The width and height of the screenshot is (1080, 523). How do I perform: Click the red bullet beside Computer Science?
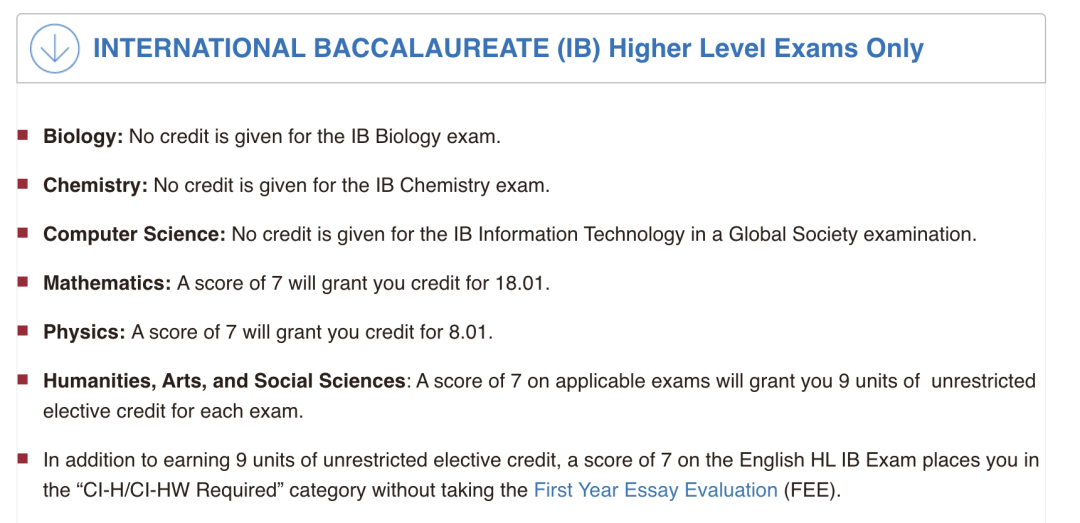tap(23, 233)
